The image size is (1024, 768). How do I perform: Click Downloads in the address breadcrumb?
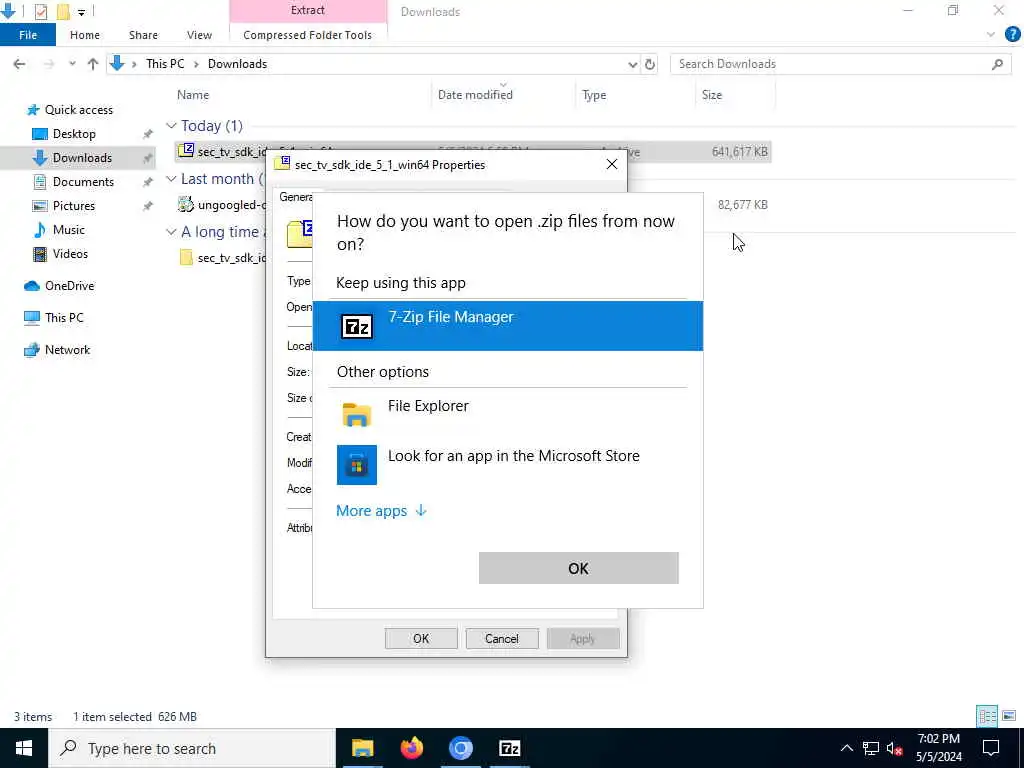point(237,64)
